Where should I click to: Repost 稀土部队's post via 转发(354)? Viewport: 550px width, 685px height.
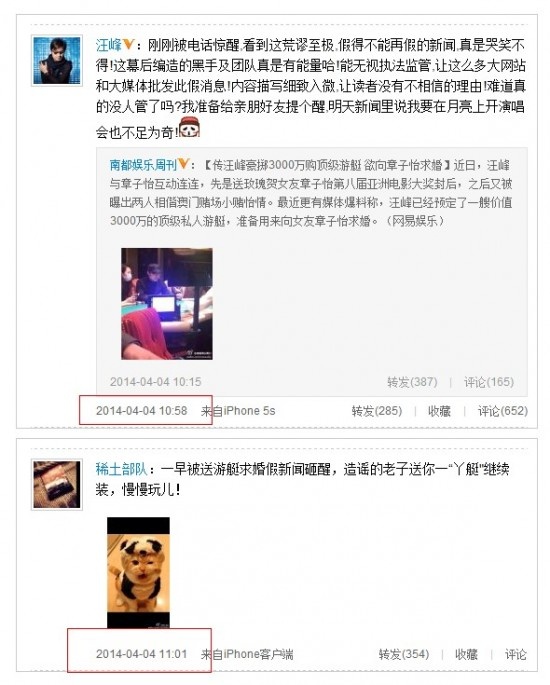point(404,654)
